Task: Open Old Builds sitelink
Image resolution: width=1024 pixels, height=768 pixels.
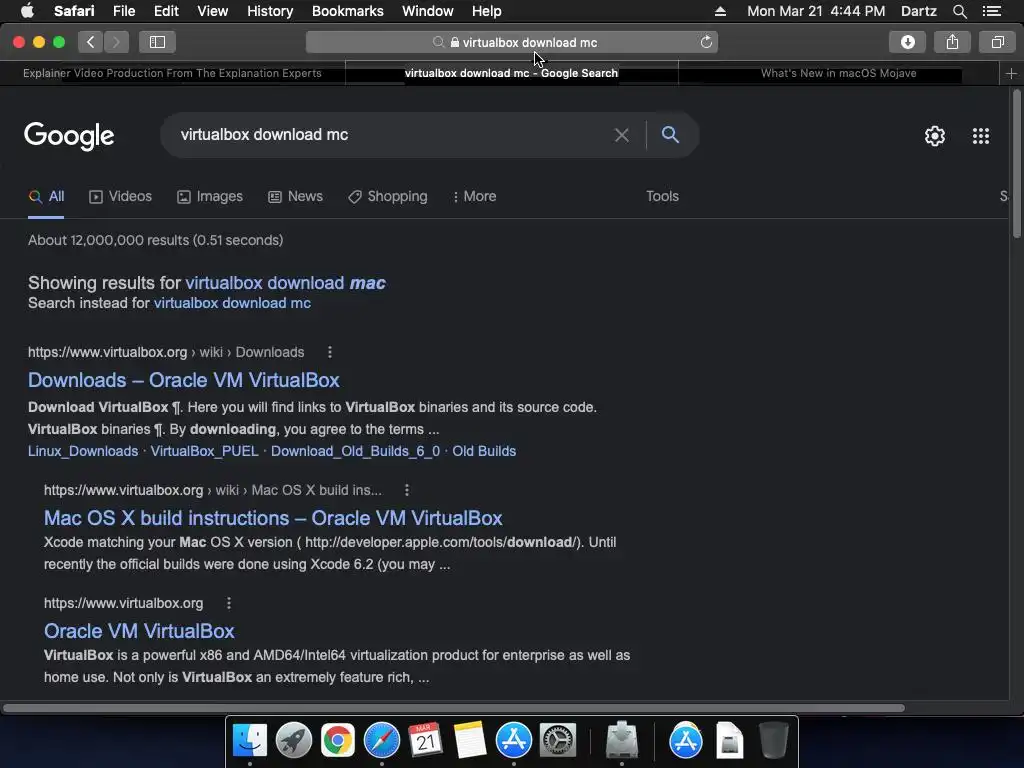Action: tap(484, 451)
